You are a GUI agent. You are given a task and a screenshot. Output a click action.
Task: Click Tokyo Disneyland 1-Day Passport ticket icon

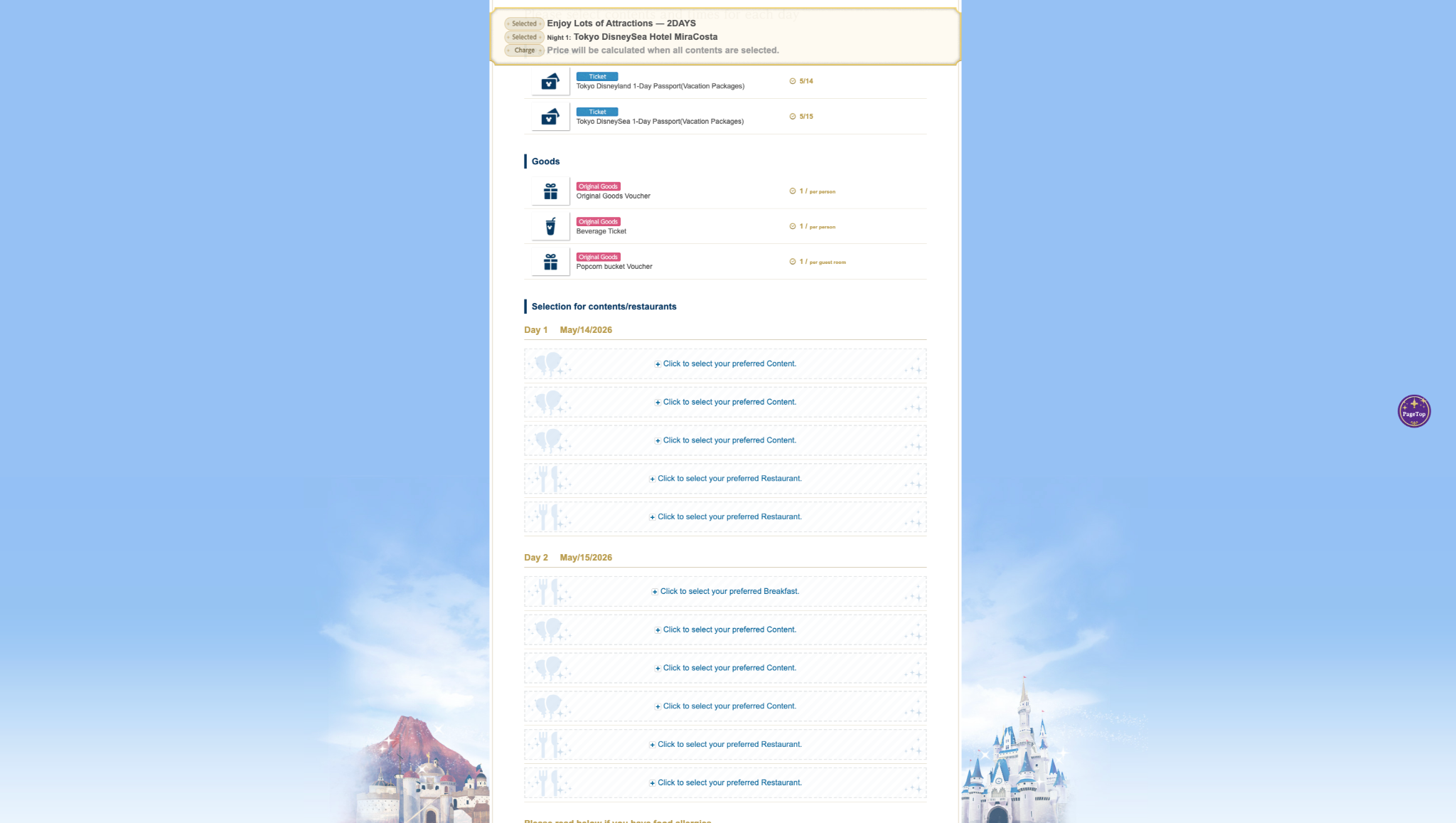point(550,82)
